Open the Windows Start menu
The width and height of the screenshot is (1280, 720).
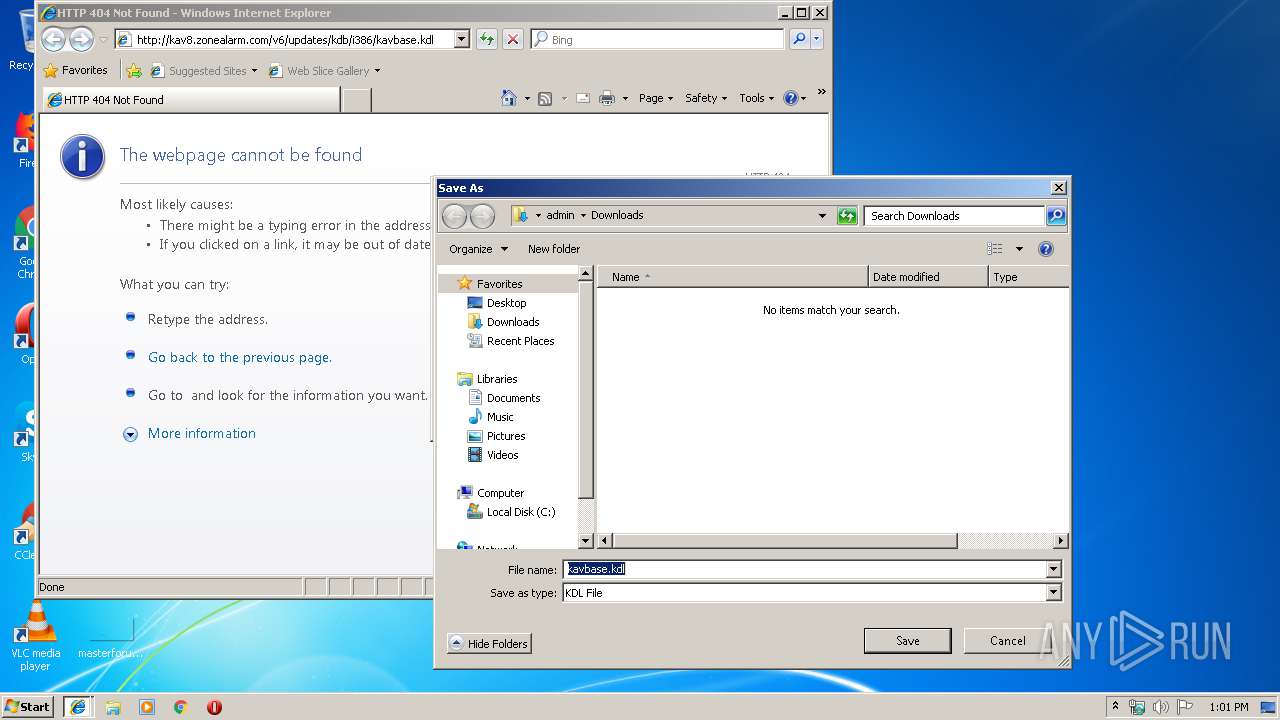[x=28, y=706]
